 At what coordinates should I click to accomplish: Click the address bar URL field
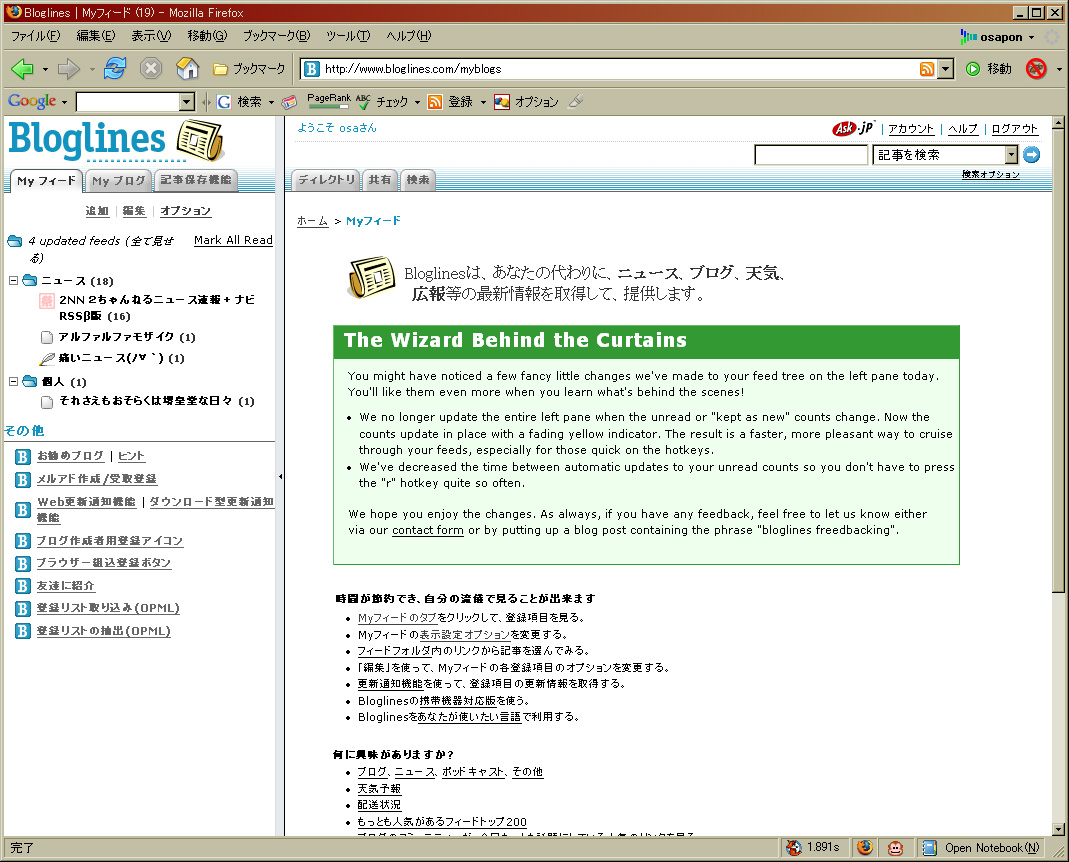pos(619,69)
